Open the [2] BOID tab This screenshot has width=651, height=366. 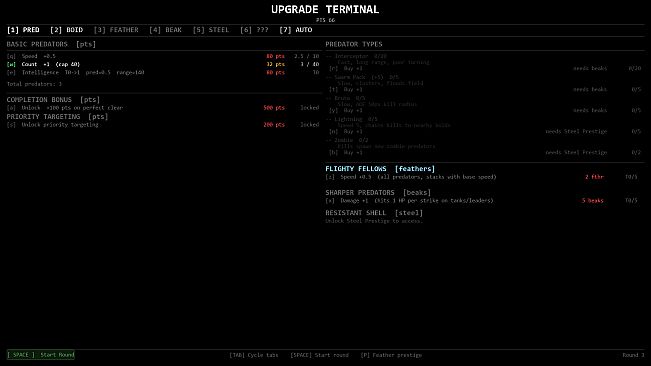[66, 30]
